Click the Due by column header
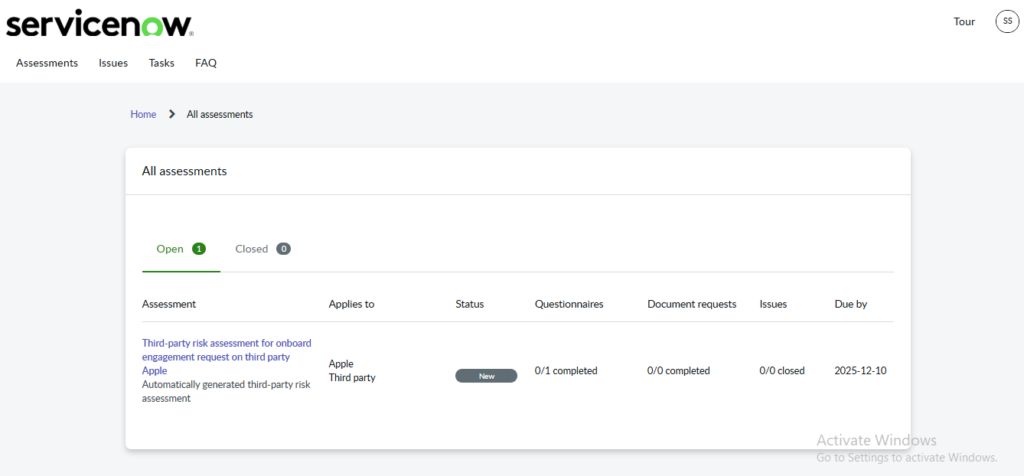 coord(850,304)
